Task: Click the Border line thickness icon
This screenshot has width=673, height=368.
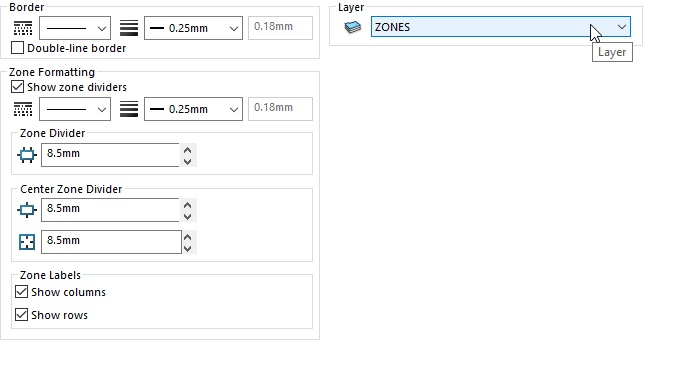Action: [129, 28]
